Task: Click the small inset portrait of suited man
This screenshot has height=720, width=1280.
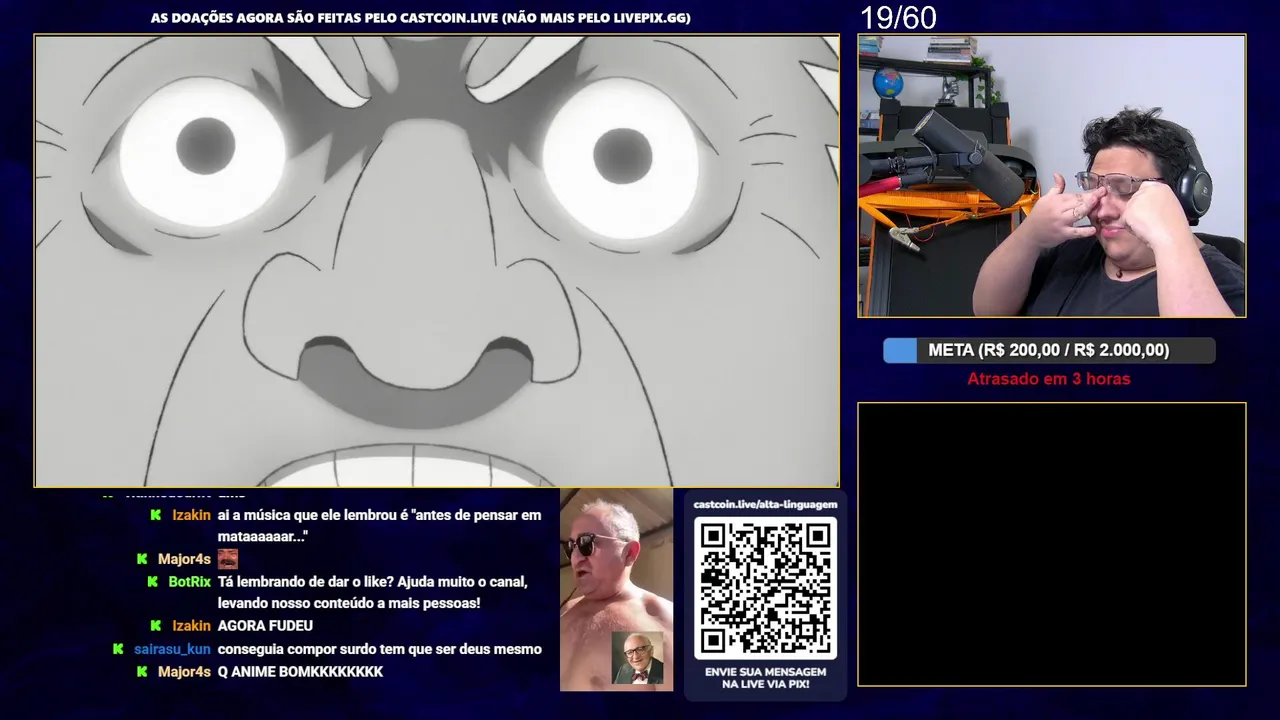Action: [637, 658]
